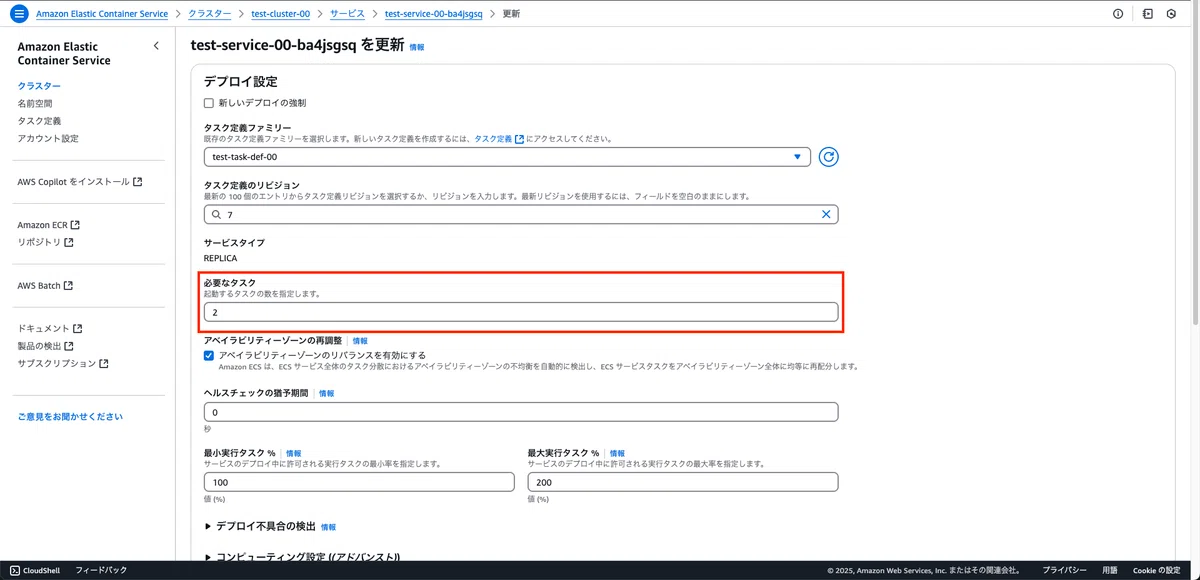Click the 最小実行タスク % field showing 100
Screen dimensions: 1200x580
click(x=359, y=482)
